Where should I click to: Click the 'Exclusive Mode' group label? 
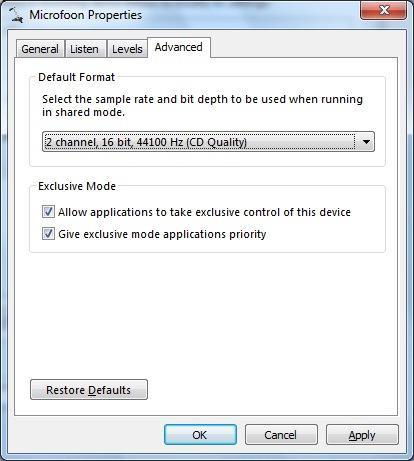pos(77,186)
